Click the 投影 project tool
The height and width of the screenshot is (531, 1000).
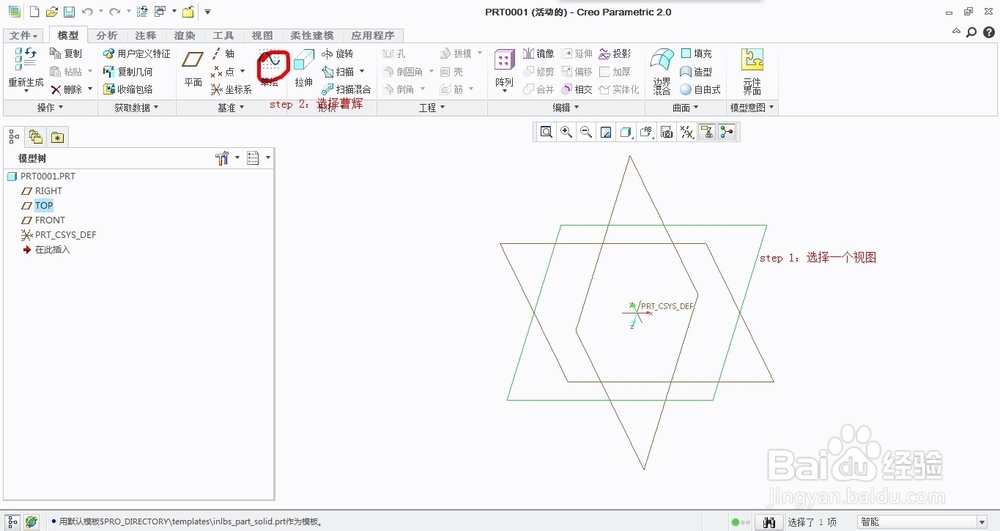click(x=615, y=54)
